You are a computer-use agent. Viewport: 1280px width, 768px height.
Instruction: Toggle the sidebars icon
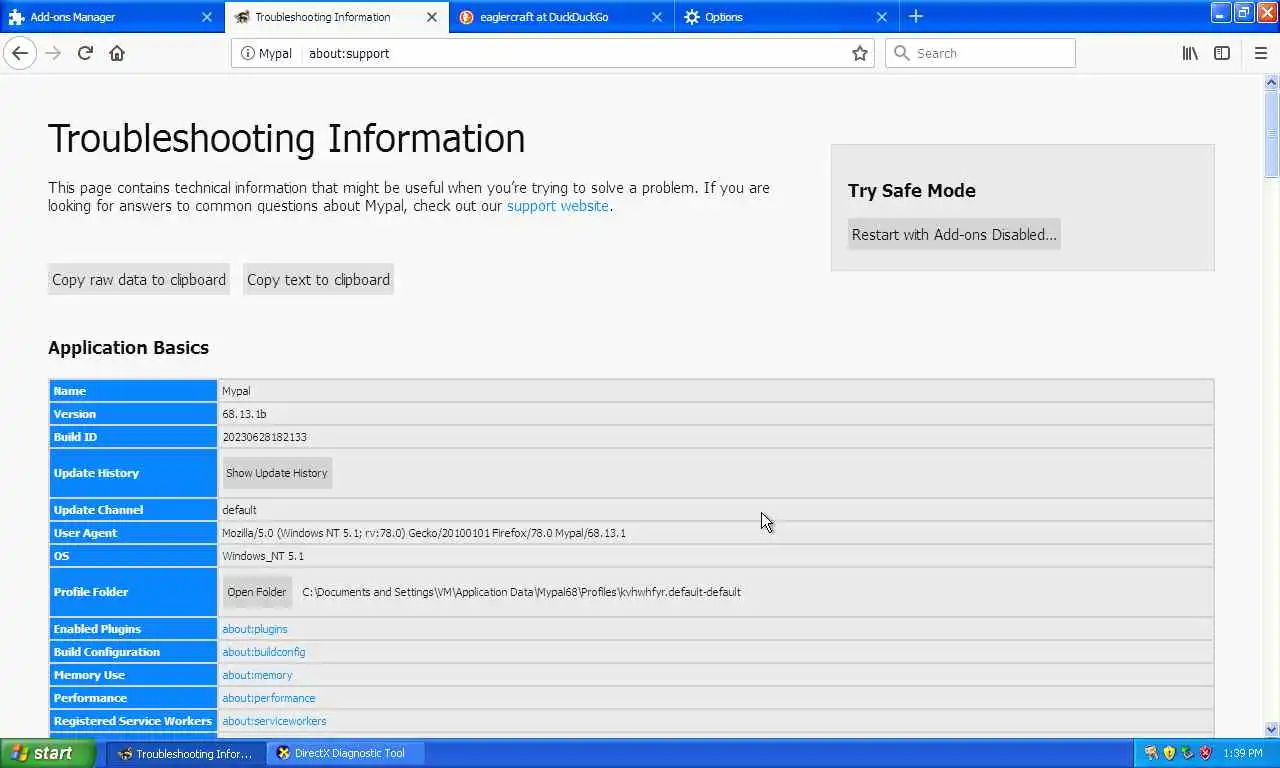point(1222,53)
